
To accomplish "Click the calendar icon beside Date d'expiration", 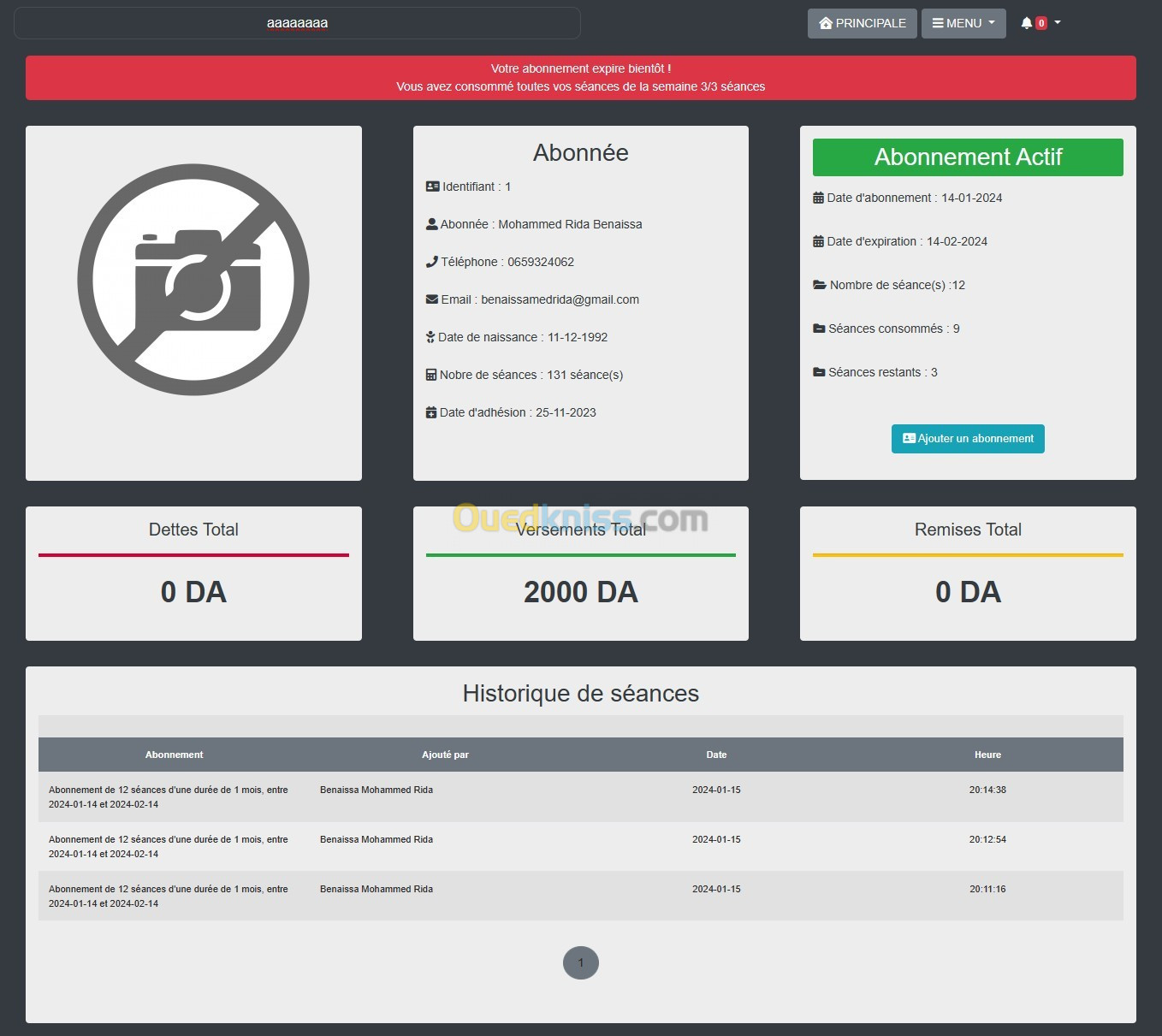I will pyautogui.click(x=818, y=241).
